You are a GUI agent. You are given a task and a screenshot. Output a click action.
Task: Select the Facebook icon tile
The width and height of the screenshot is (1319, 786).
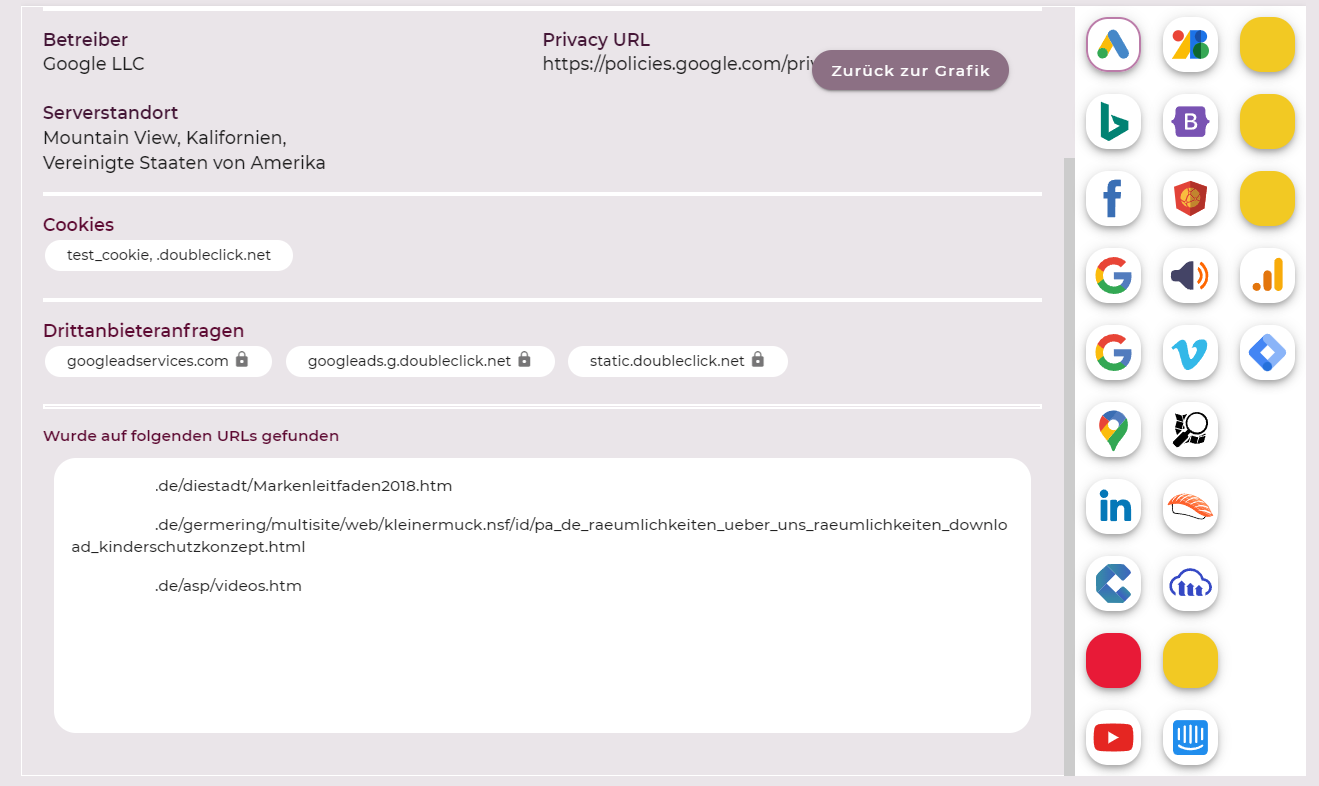pos(1113,199)
